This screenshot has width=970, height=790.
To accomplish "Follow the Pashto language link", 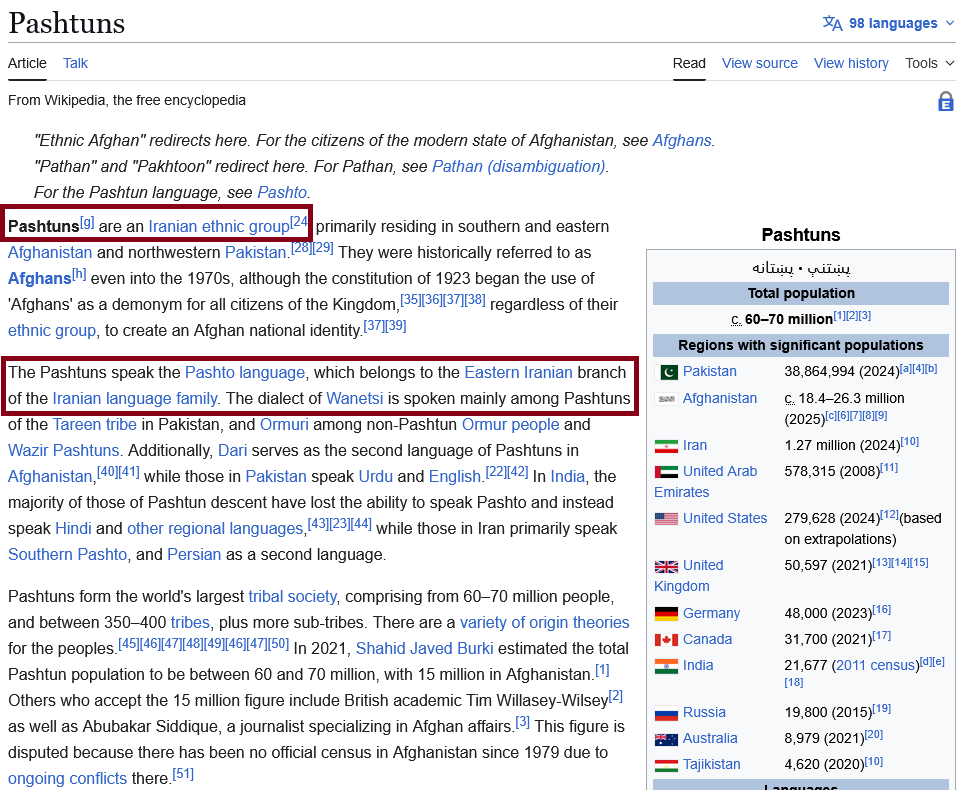I will tap(245, 372).
